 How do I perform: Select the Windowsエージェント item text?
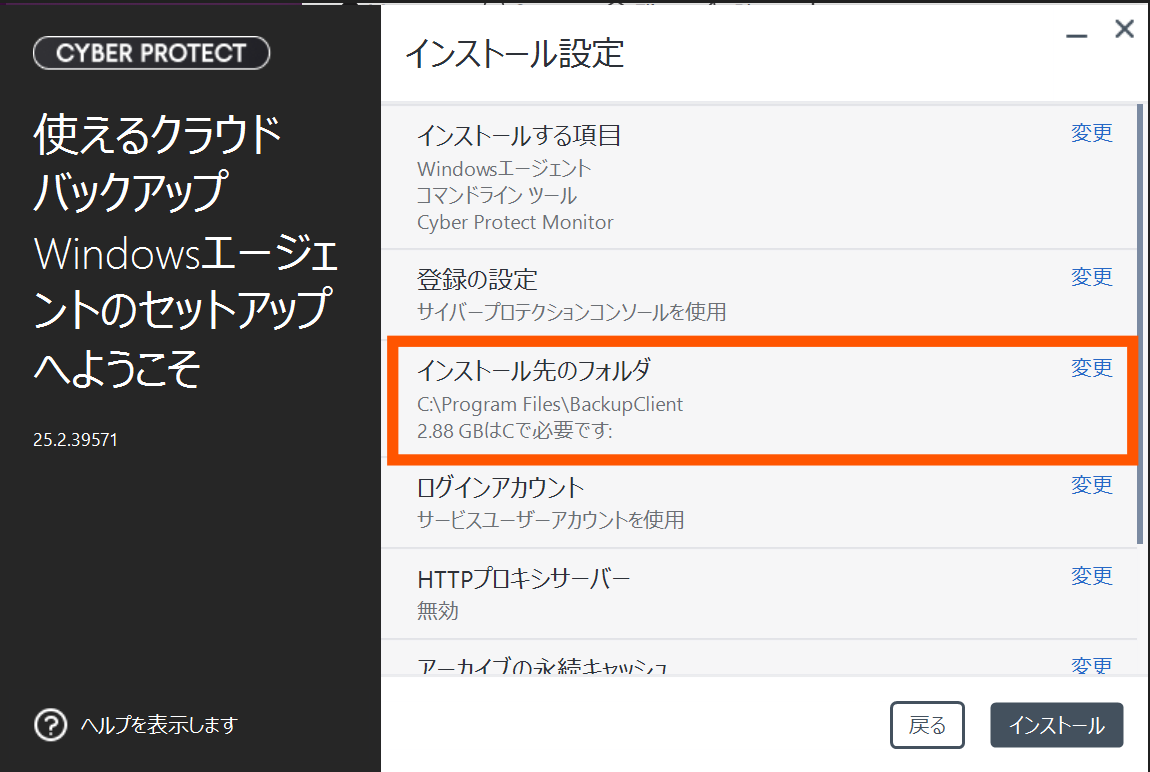504,169
